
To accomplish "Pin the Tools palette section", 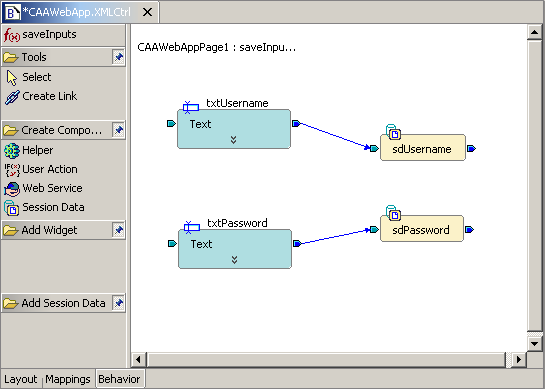I will (119, 57).
